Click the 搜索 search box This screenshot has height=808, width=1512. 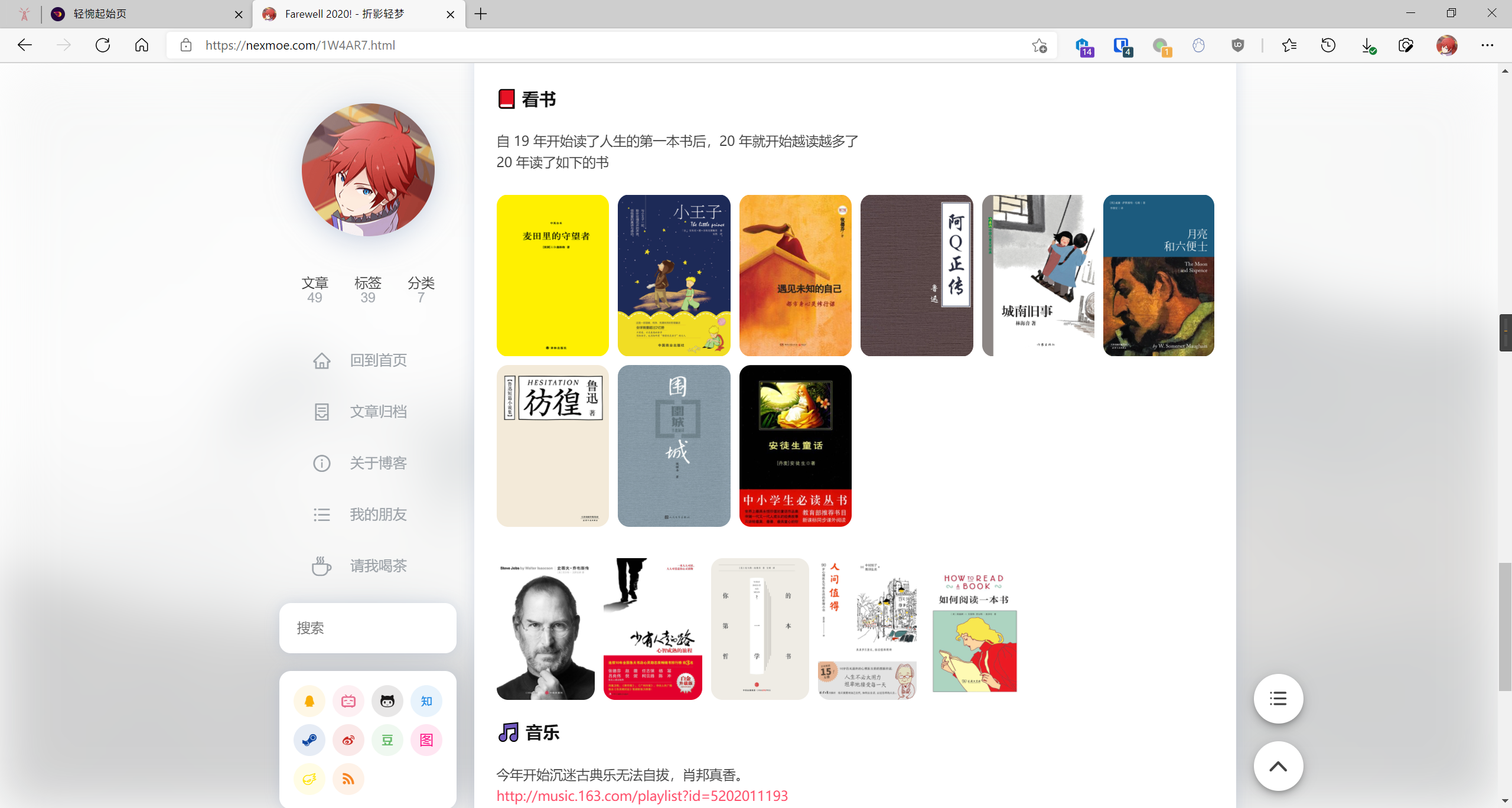point(367,628)
